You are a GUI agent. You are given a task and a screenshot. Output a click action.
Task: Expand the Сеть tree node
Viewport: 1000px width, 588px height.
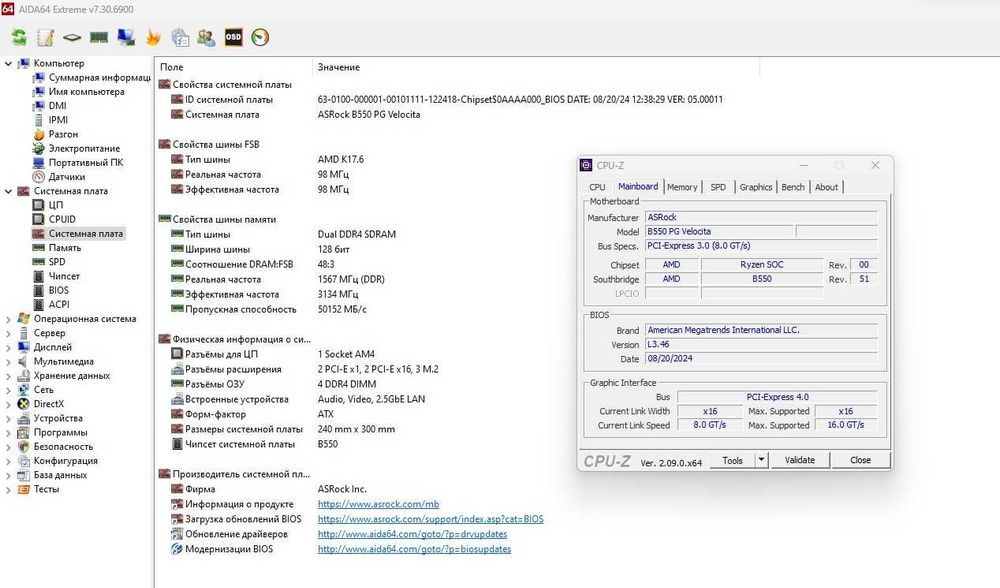coord(8,390)
